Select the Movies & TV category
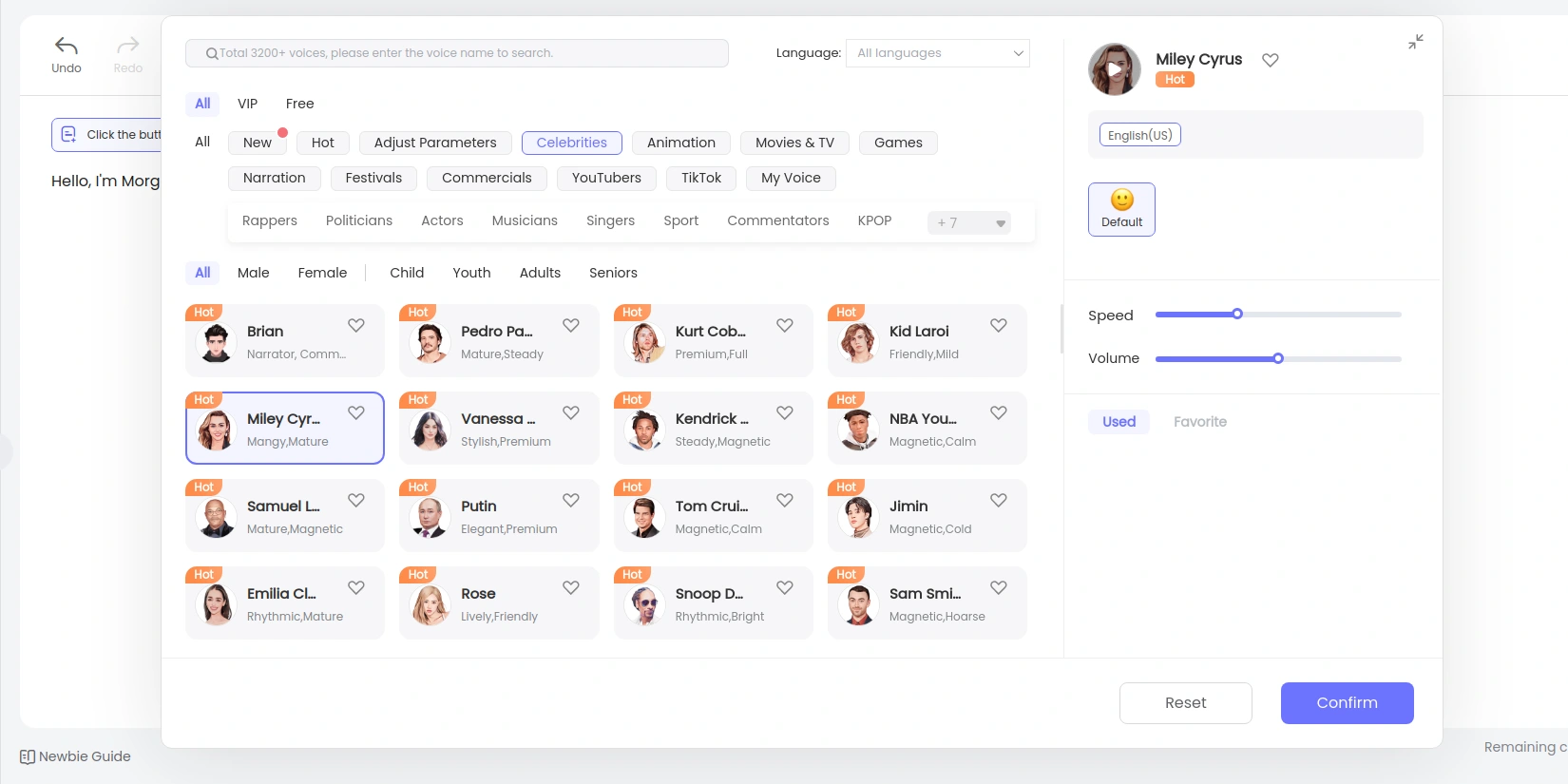This screenshot has width=1568, height=784. pos(794,143)
